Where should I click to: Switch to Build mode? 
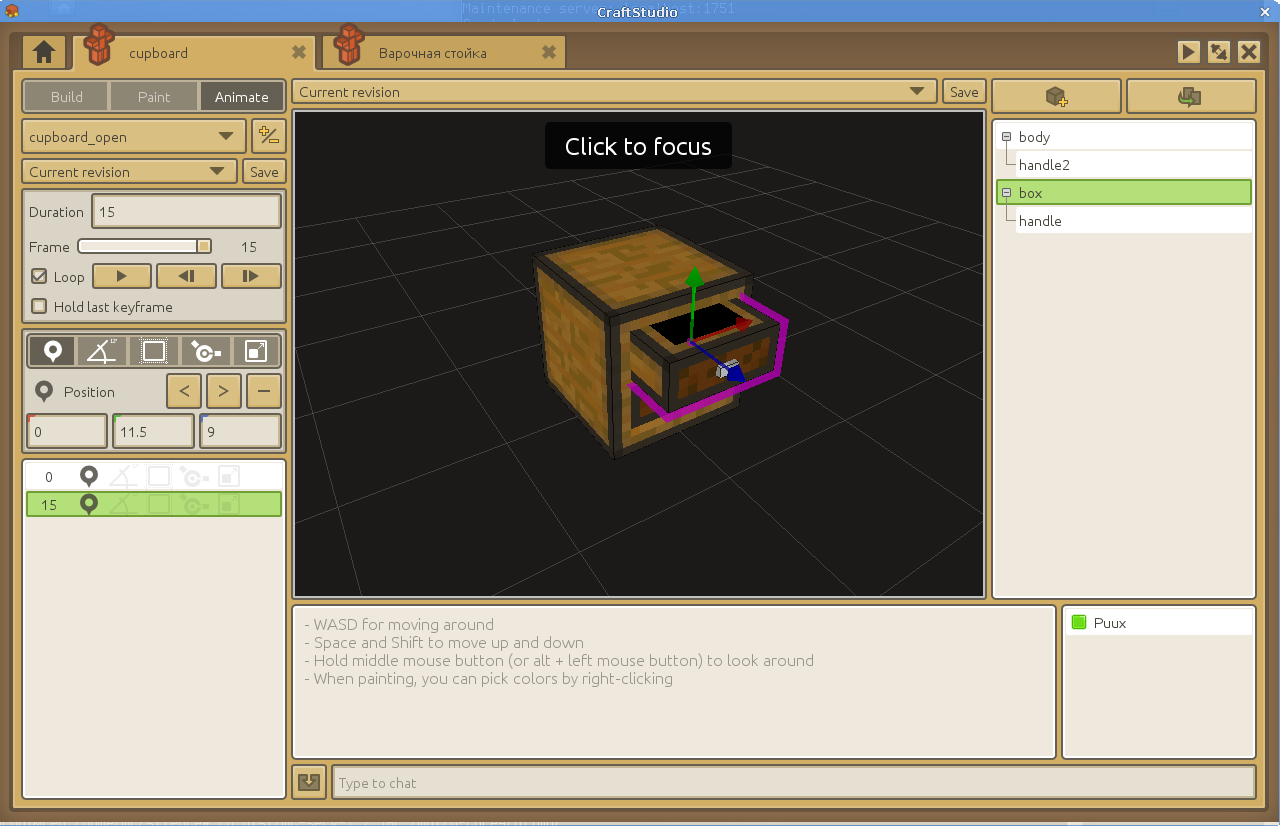[67, 97]
